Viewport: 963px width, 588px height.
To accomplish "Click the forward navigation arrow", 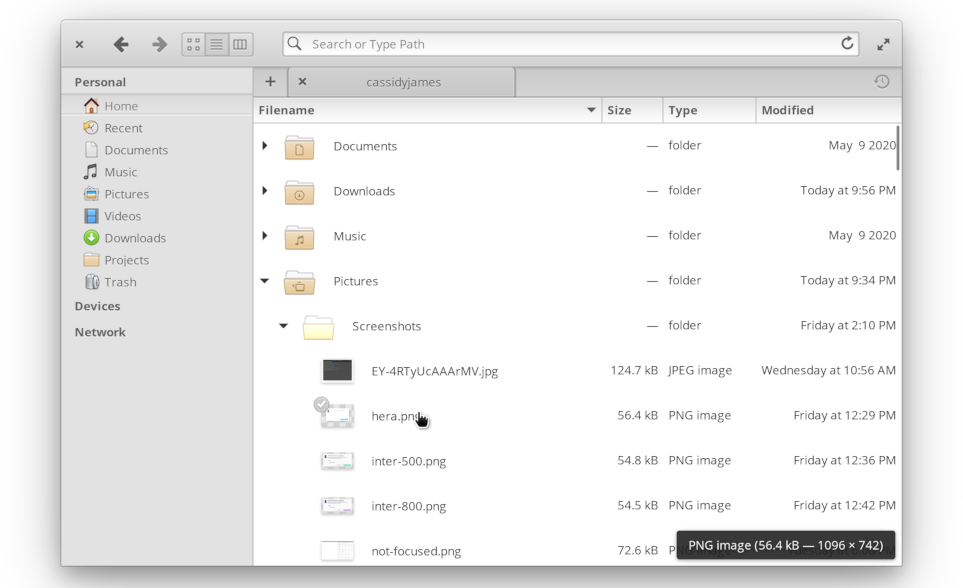I will pos(159,44).
